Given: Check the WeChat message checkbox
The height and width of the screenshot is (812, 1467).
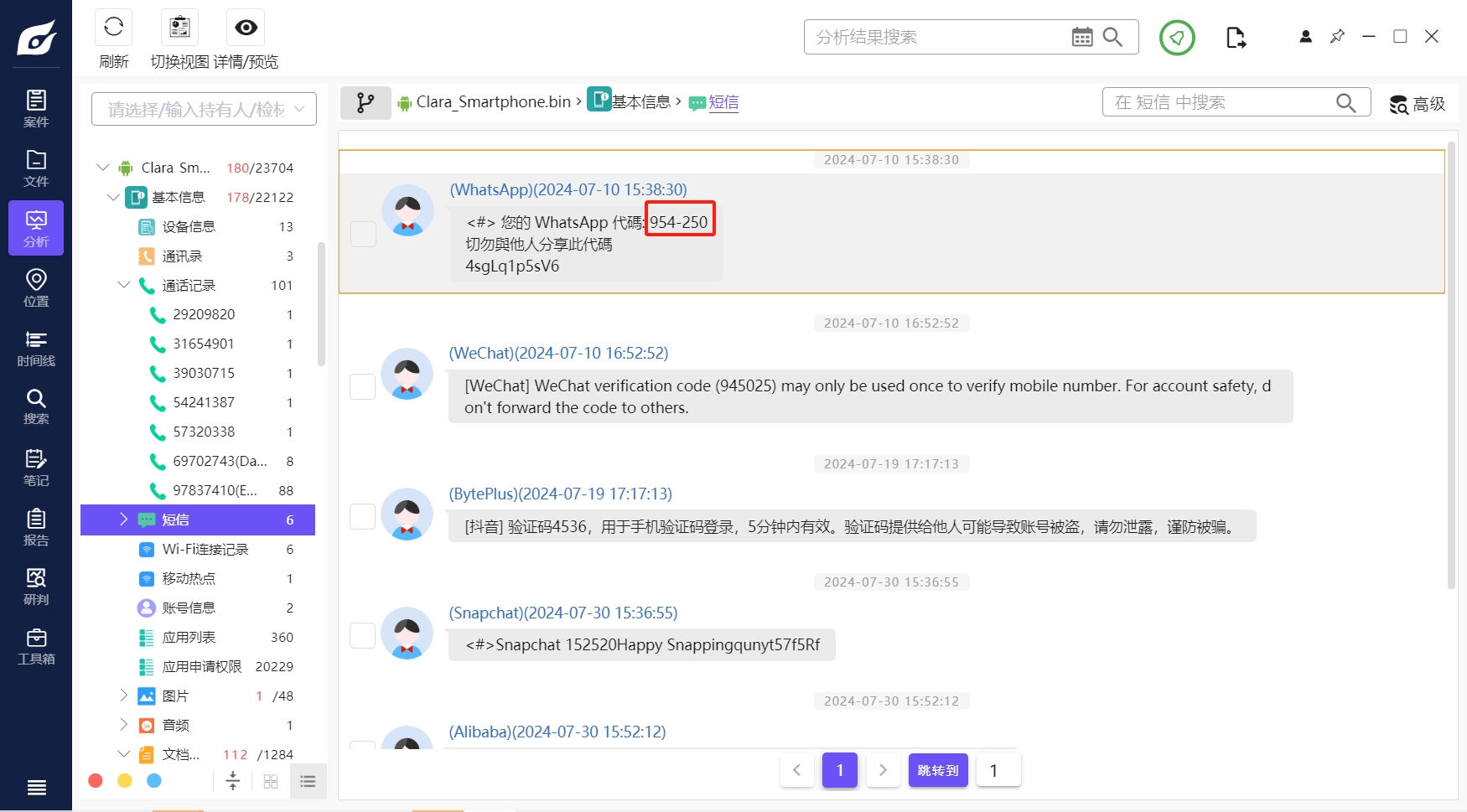Looking at the screenshot, I should tap(362, 386).
